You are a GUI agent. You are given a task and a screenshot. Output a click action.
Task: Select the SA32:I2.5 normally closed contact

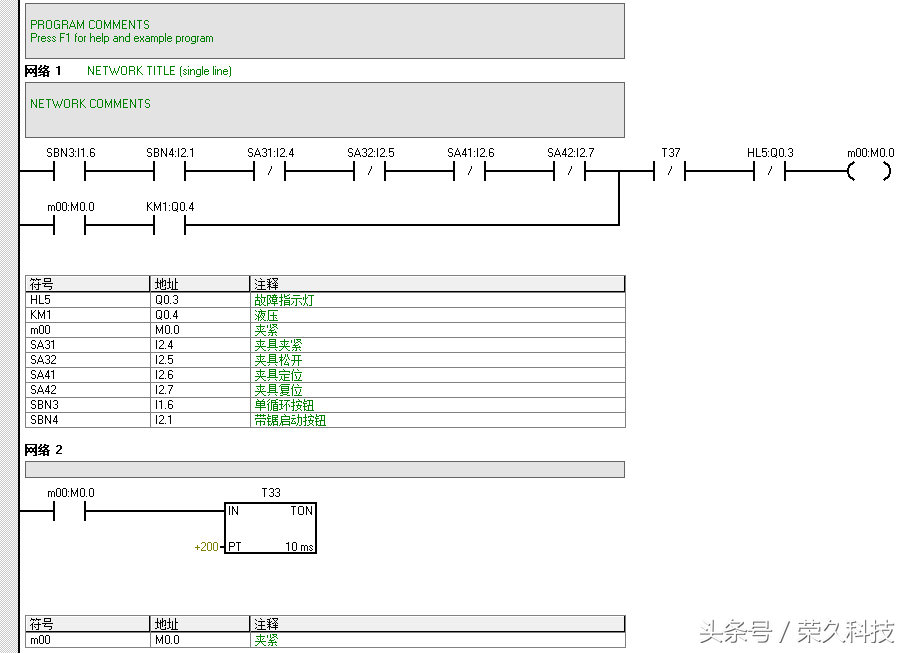(370, 172)
